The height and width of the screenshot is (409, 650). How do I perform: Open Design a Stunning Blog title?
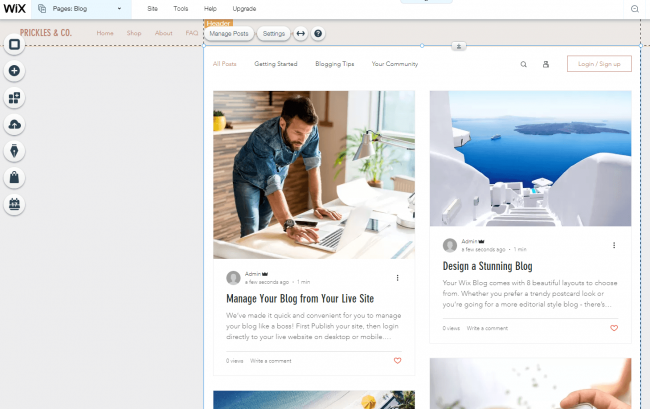click(x=487, y=266)
